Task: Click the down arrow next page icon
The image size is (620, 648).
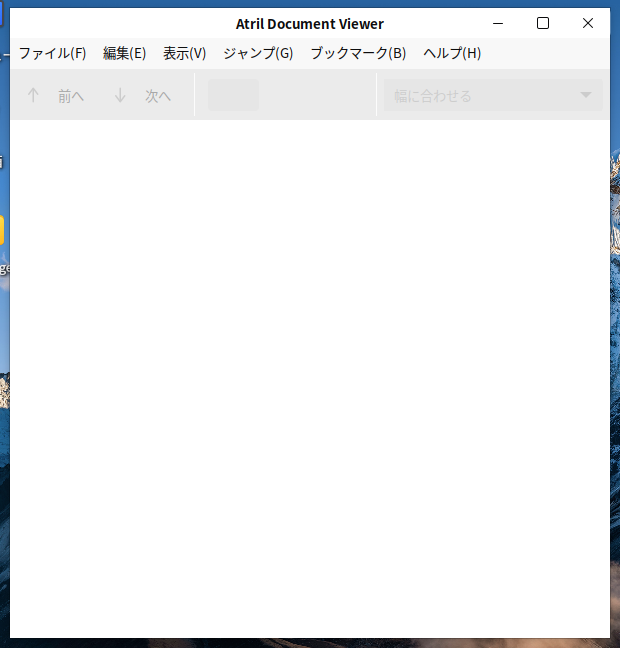Action: (x=120, y=95)
